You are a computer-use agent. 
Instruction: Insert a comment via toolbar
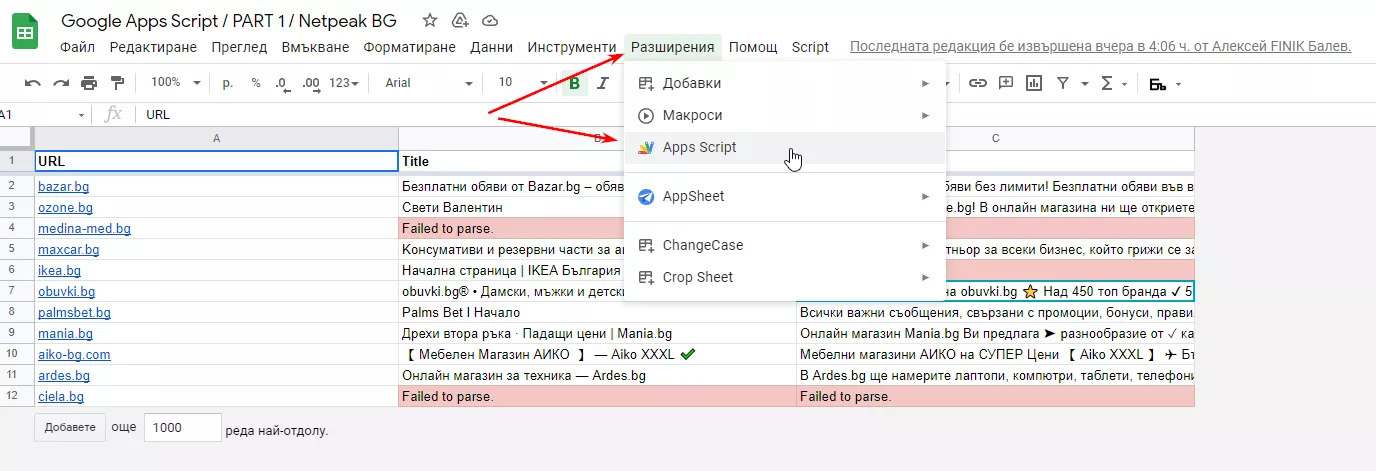click(x=1006, y=83)
